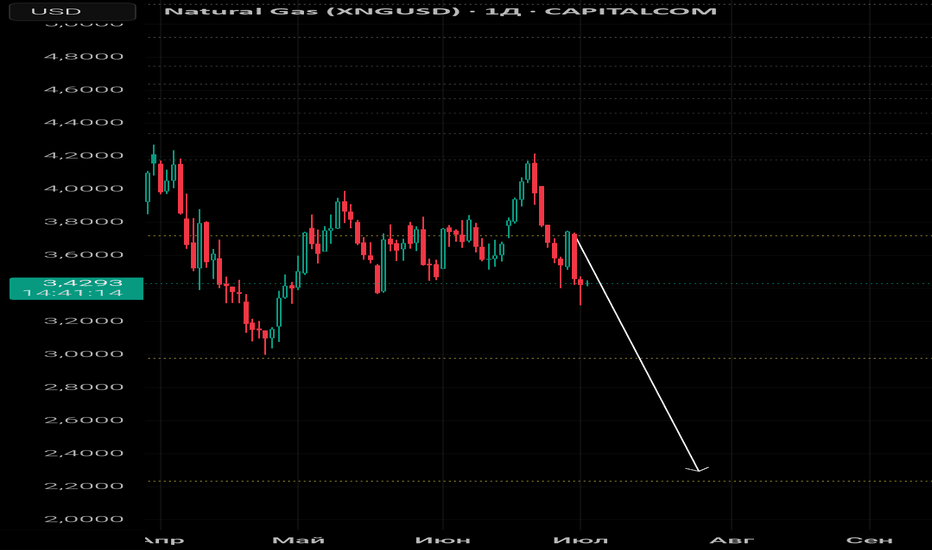This screenshot has width=932, height=550.
Task: Click the 2,4000 price scale label
Action: click(x=84, y=453)
